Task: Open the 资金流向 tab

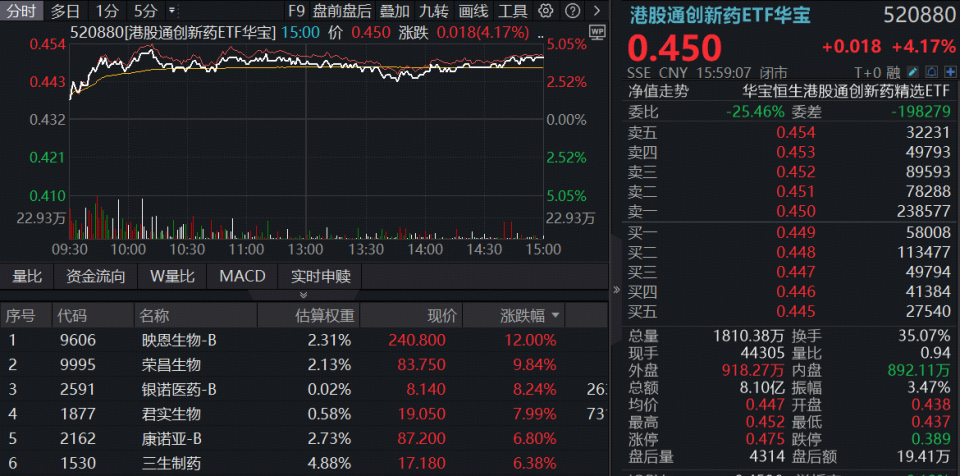Action: click(96, 276)
